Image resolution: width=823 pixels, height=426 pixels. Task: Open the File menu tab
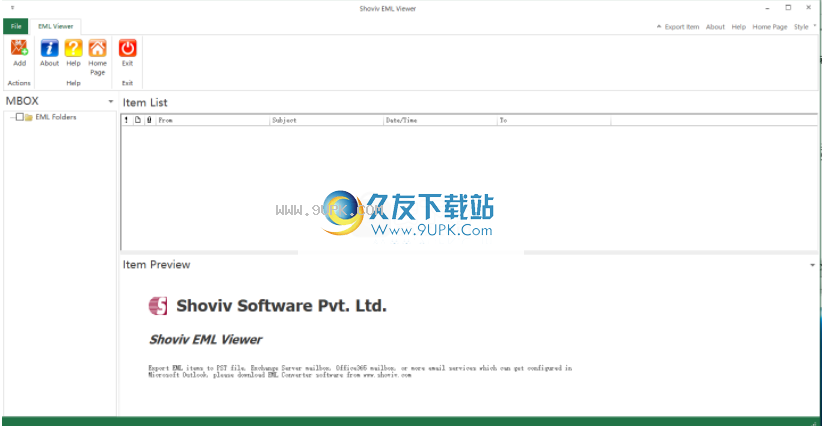click(x=16, y=26)
